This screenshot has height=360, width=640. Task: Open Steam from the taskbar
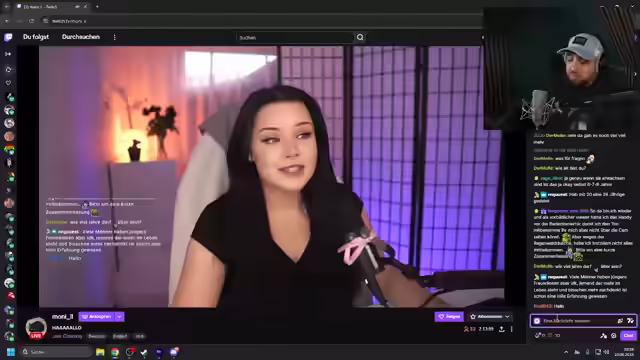coord(144,352)
